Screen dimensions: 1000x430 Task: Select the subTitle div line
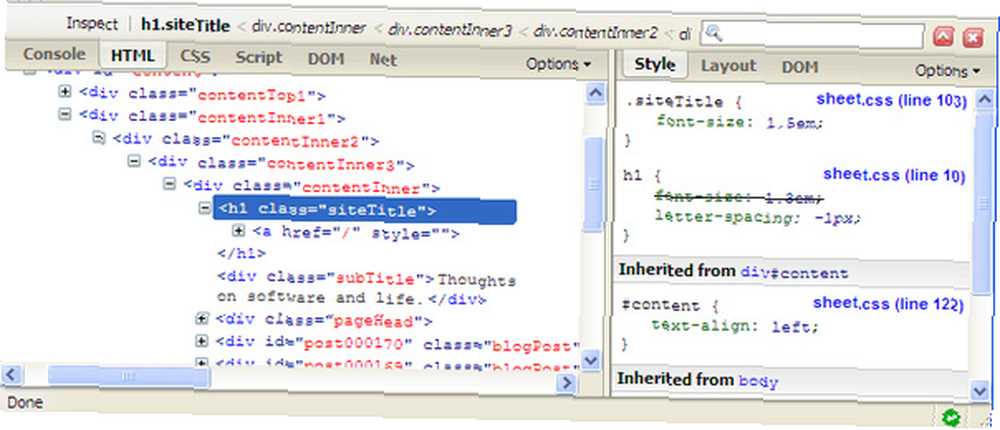tap(367, 289)
